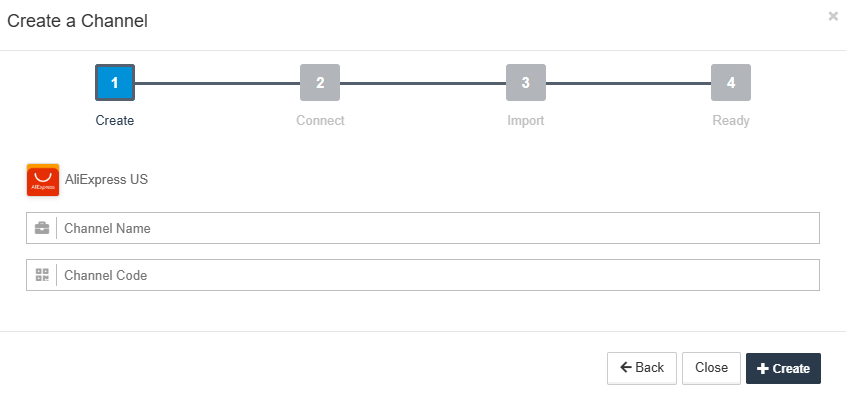Click the Connect step label

320,120
